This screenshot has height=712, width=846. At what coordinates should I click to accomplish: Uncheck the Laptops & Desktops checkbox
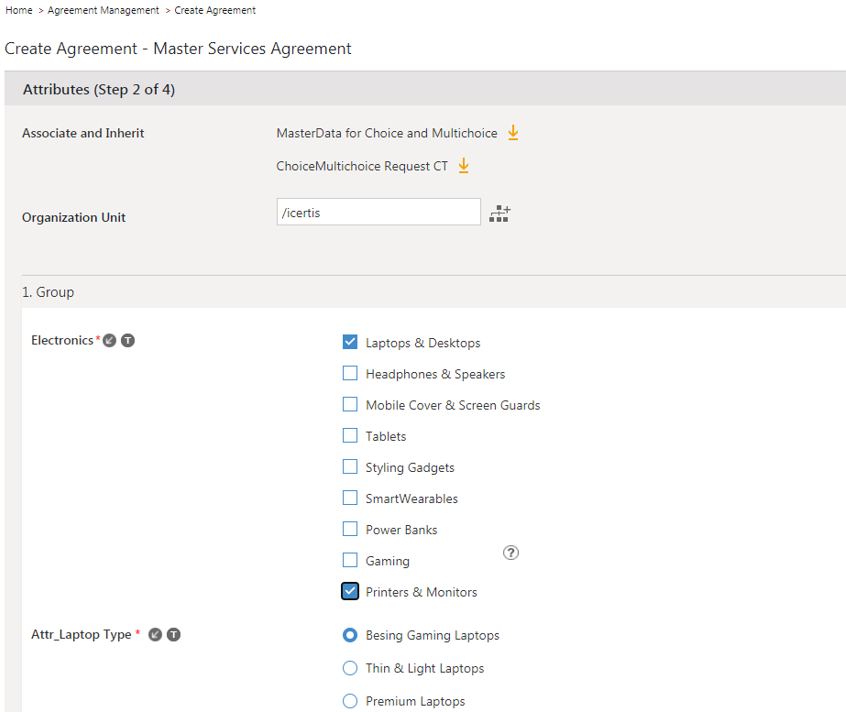click(x=350, y=342)
